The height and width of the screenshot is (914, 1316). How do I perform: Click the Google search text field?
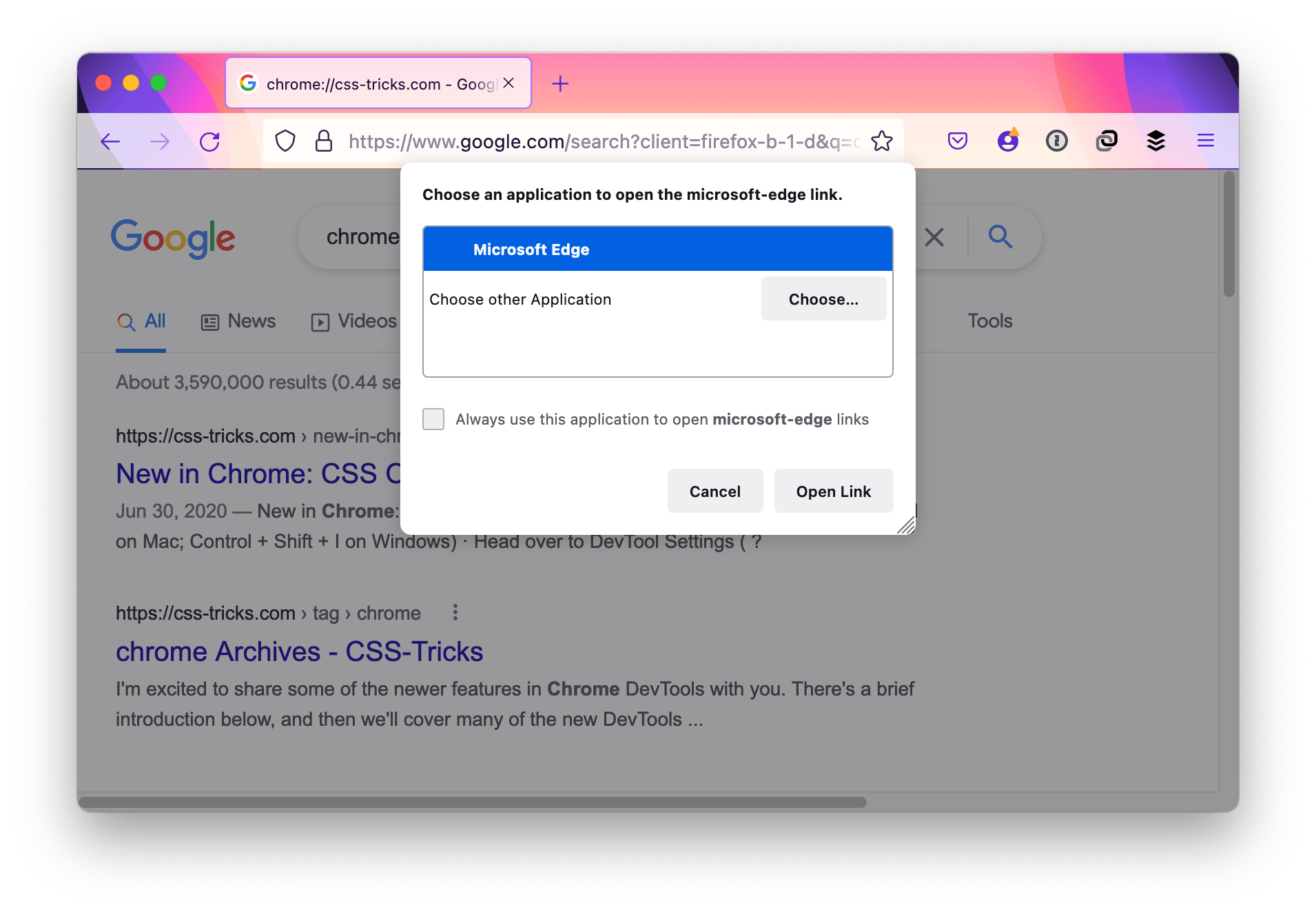362,237
